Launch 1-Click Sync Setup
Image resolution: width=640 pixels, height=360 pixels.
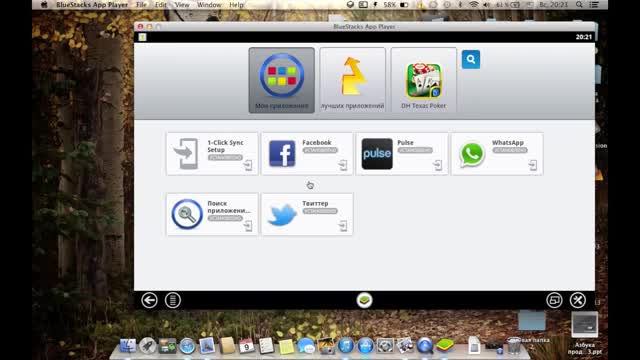tap(212, 154)
